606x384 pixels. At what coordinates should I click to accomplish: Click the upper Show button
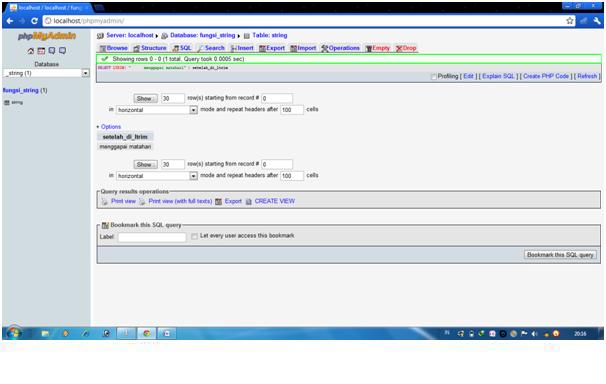[x=145, y=99]
